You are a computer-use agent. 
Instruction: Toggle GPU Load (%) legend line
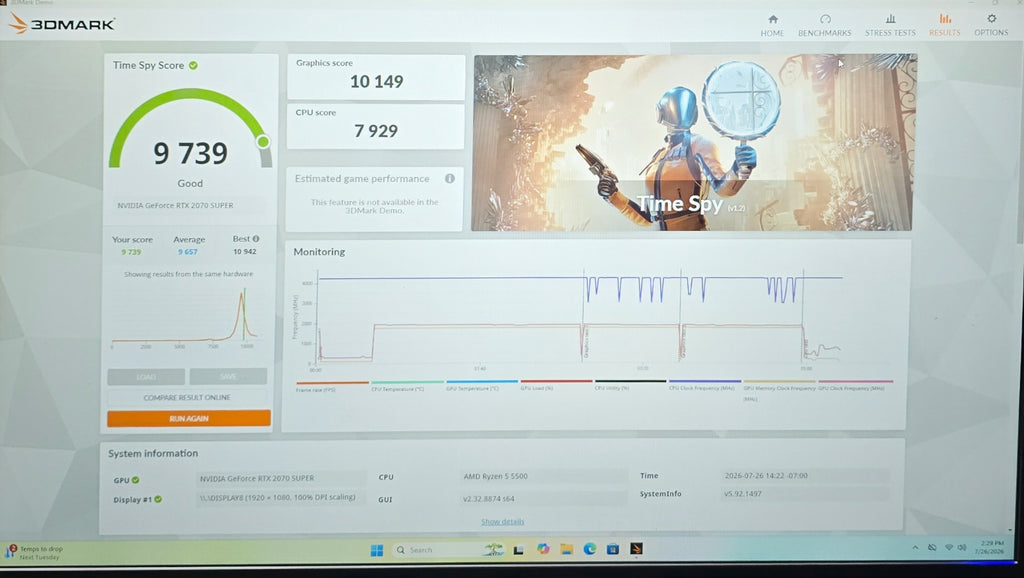pyautogui.click(x=556, y=385)
